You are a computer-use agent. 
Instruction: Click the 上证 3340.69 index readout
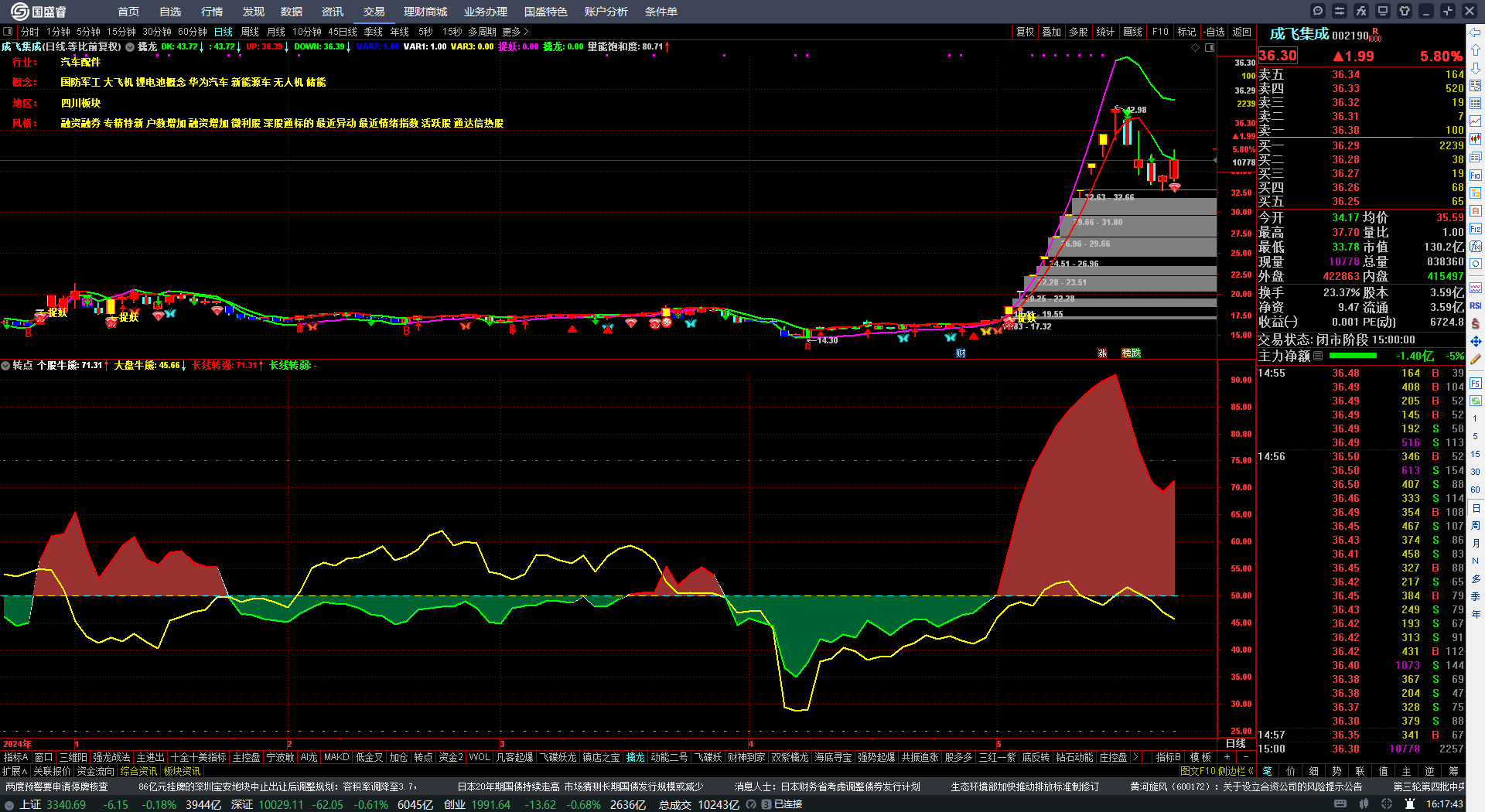[53, 805]
